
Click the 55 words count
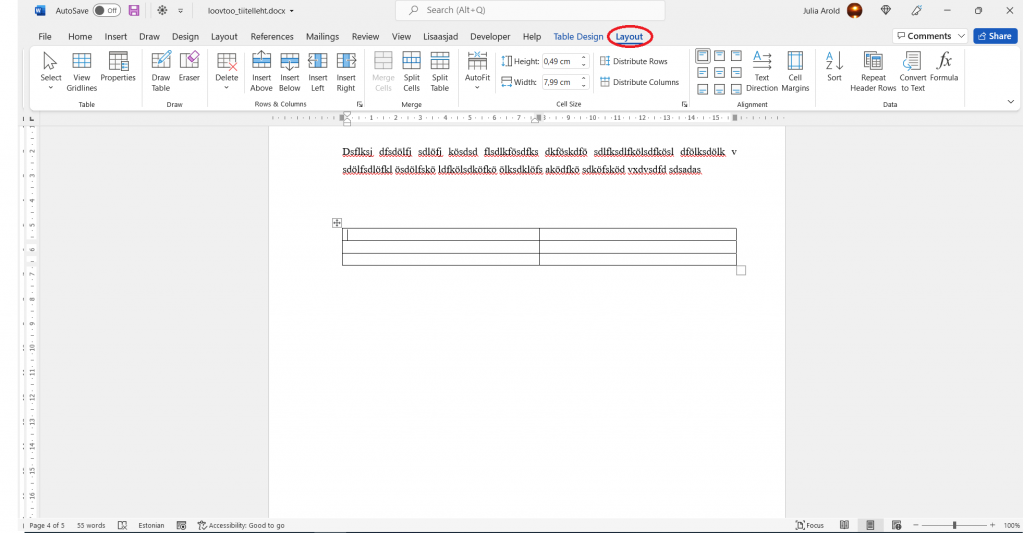click(x=91, y=525)
